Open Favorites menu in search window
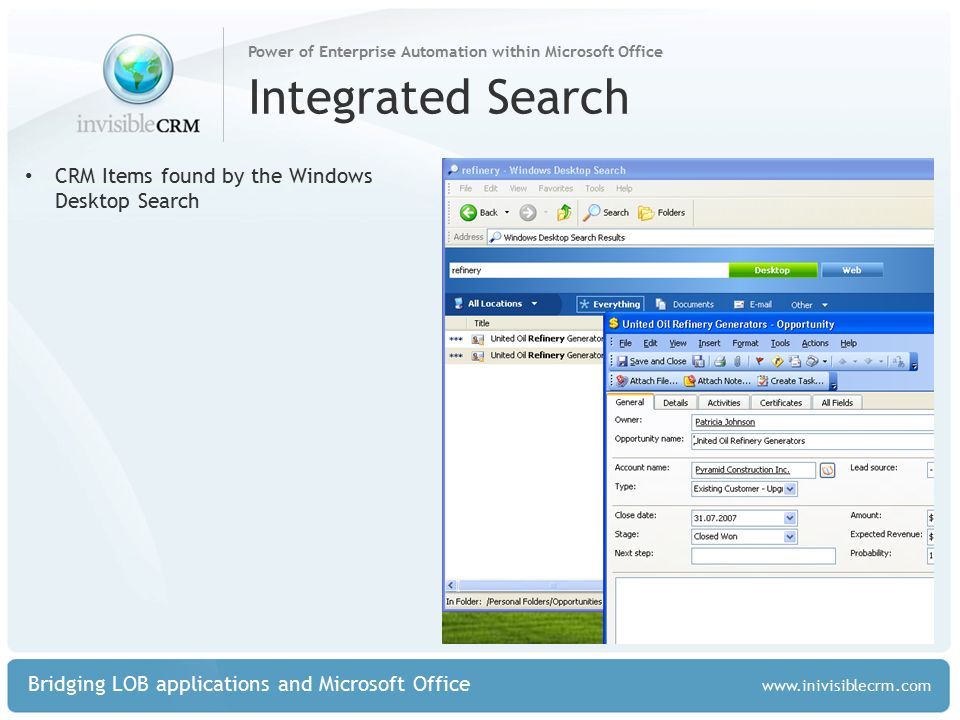960x720 pixels. coord(556,189)
